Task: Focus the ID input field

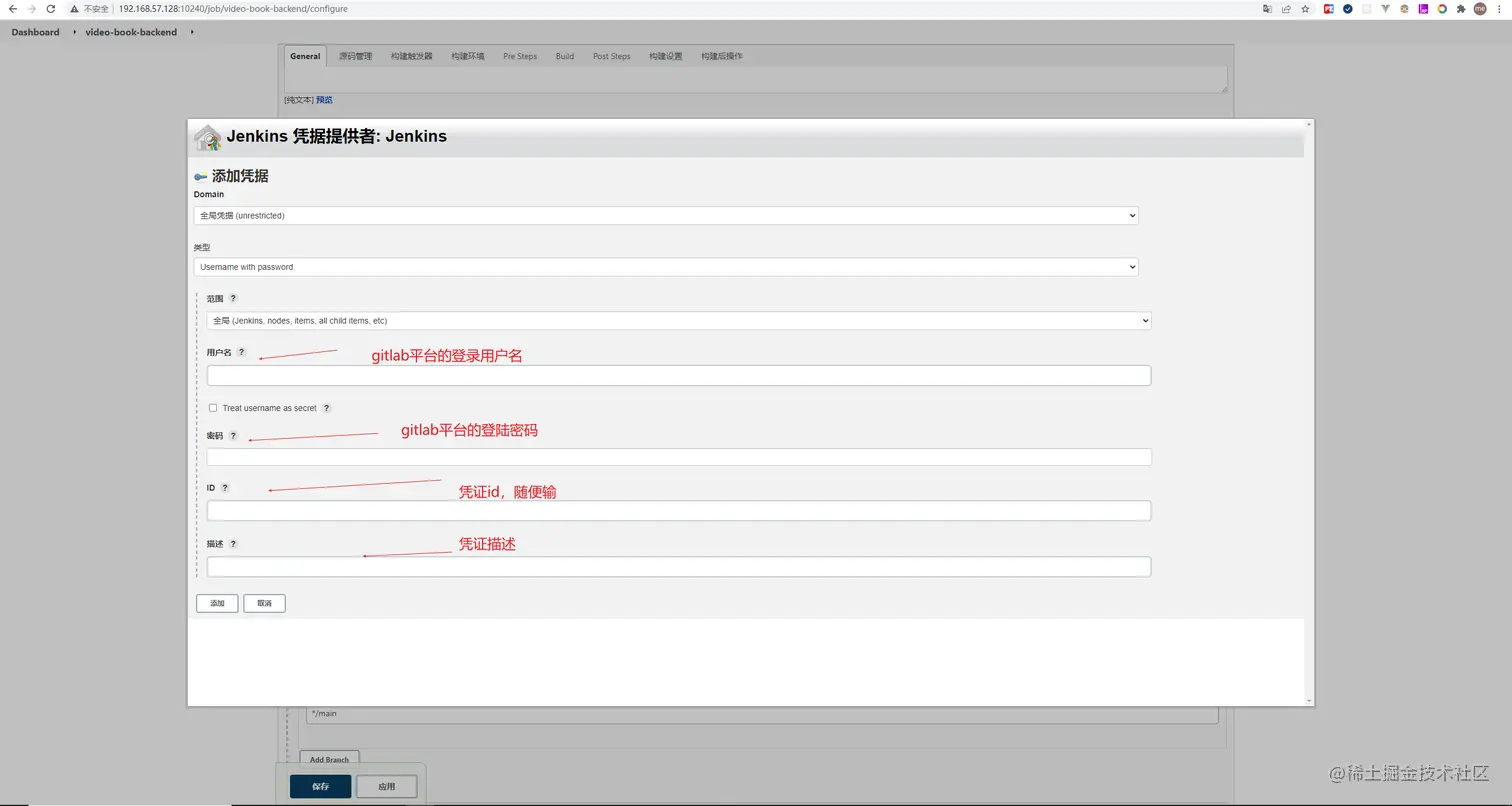Action: click(x=679, y=510)
